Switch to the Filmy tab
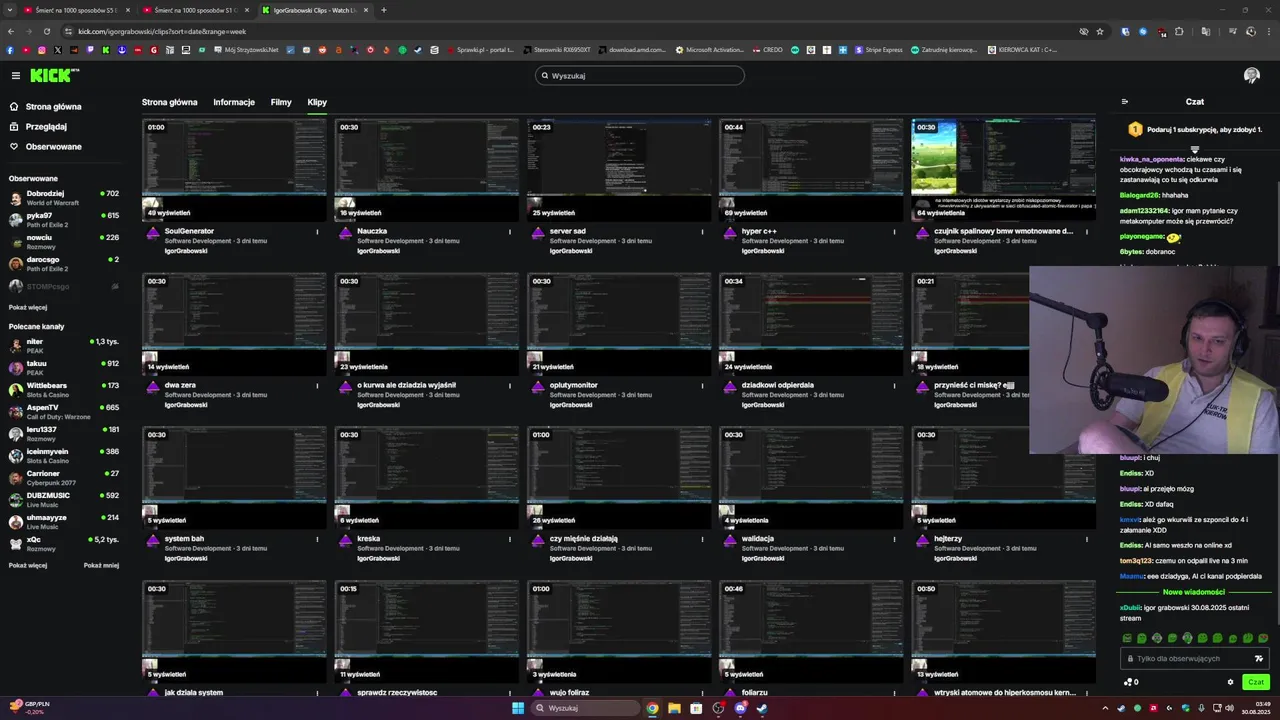Viewport: 1280px width, 720px height. coord(281,102)
